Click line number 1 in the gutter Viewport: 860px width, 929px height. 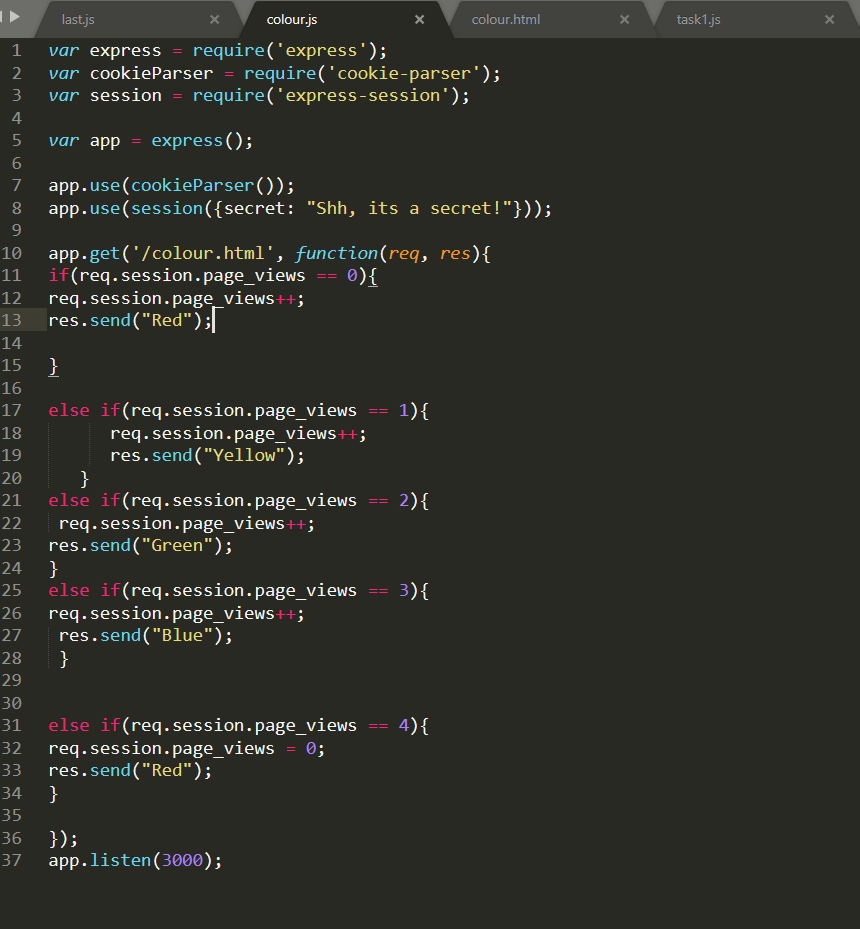point(16,50)
